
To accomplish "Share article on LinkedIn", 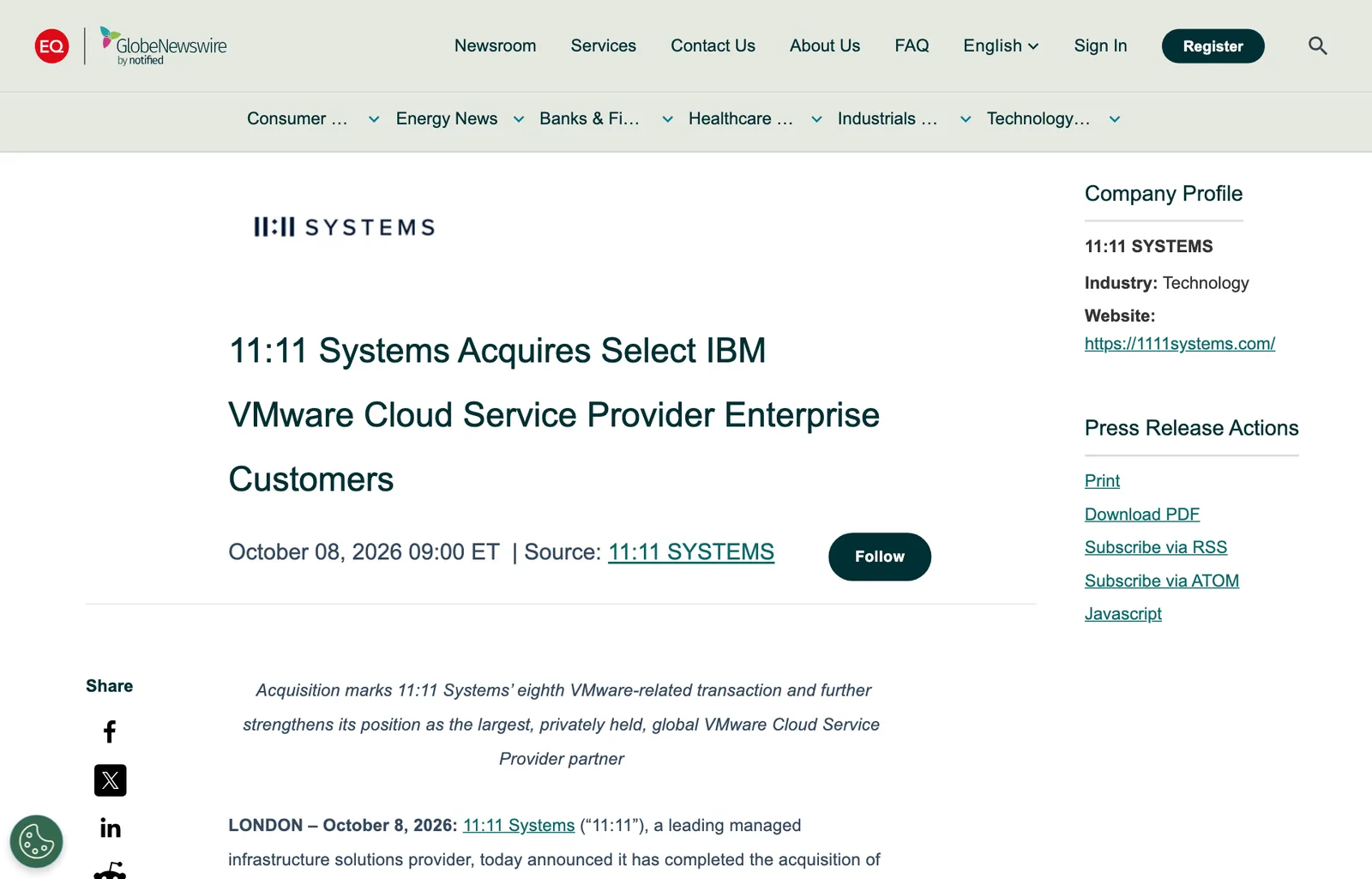I will pos(110,828).
